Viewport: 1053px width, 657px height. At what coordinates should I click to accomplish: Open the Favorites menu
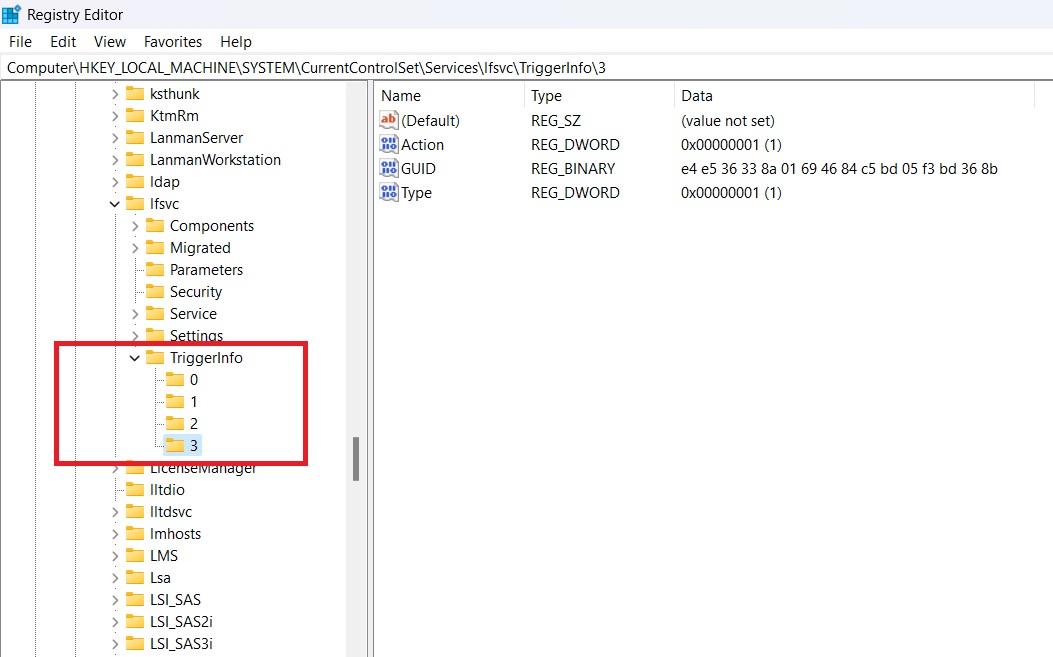pos(172,41)
